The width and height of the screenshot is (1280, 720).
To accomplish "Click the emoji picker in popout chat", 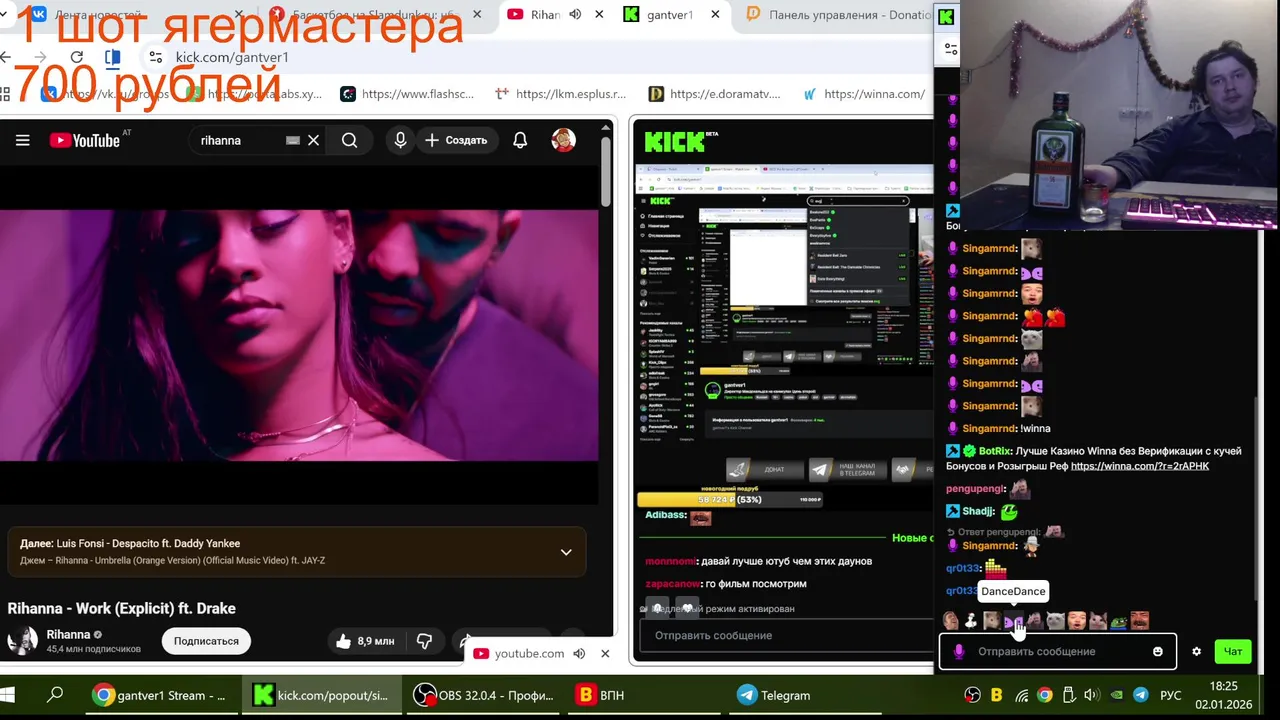I will coord(1158,651).
